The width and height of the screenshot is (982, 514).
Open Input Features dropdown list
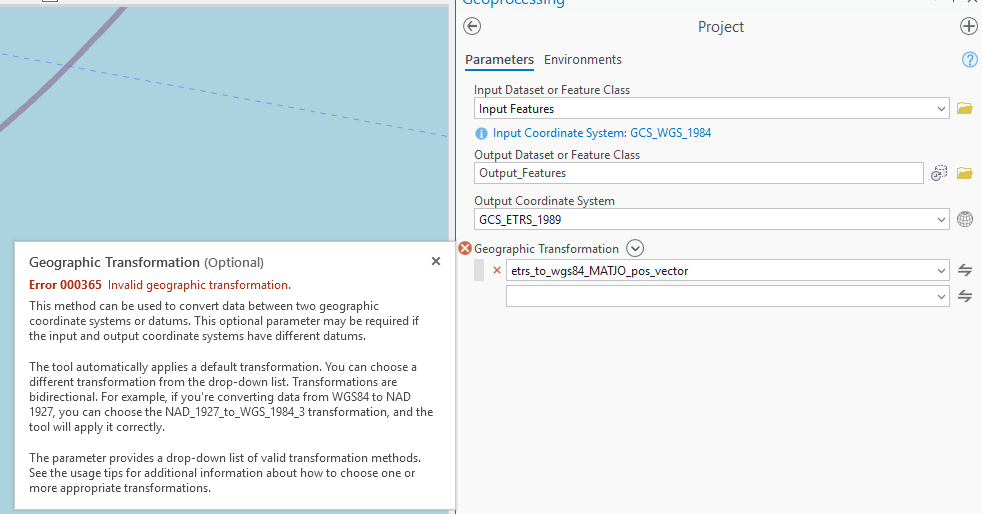click(x=941, y=109)
